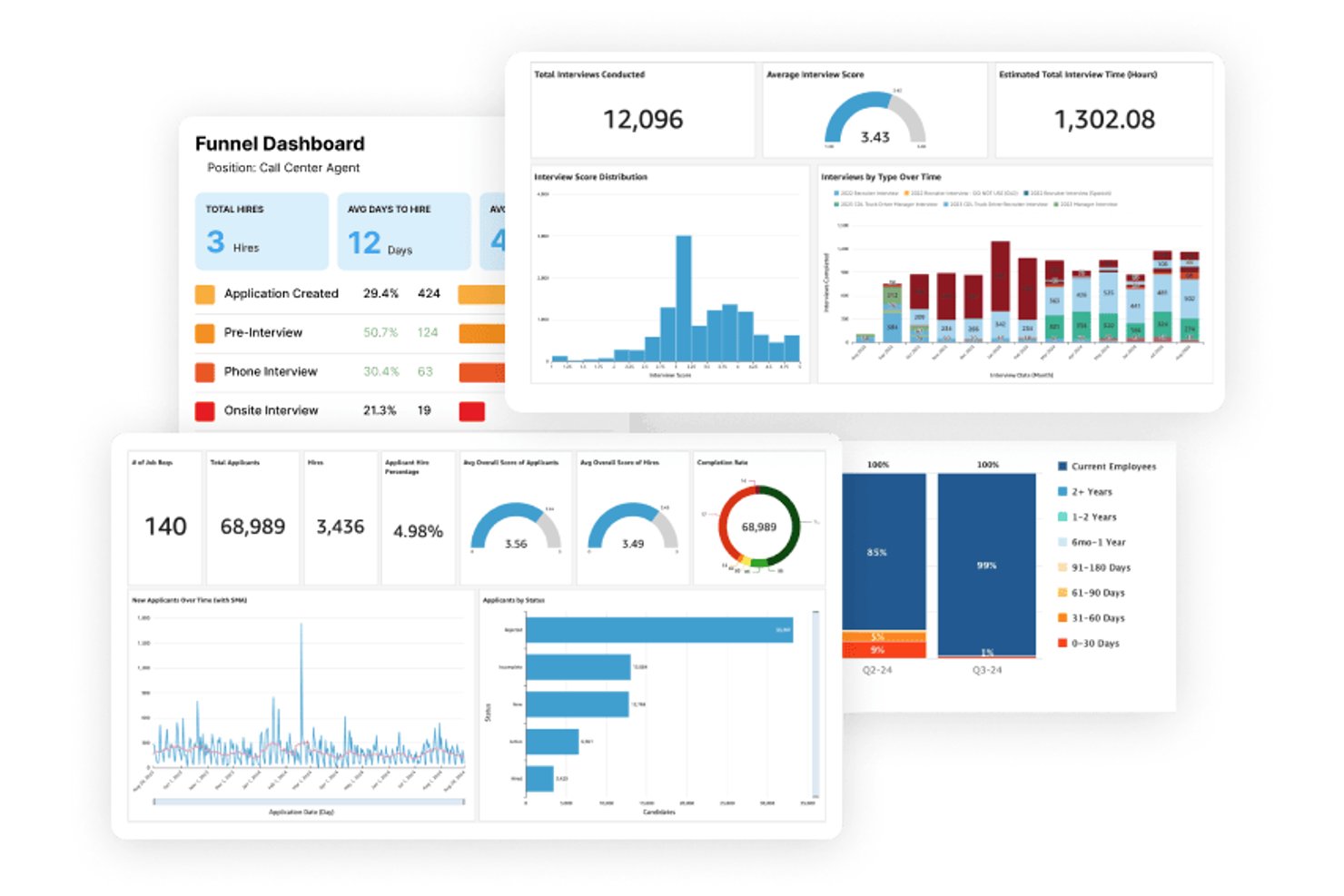
Task: Click the 99% segment in Q3-24 bar
Action: coord(987,563)
